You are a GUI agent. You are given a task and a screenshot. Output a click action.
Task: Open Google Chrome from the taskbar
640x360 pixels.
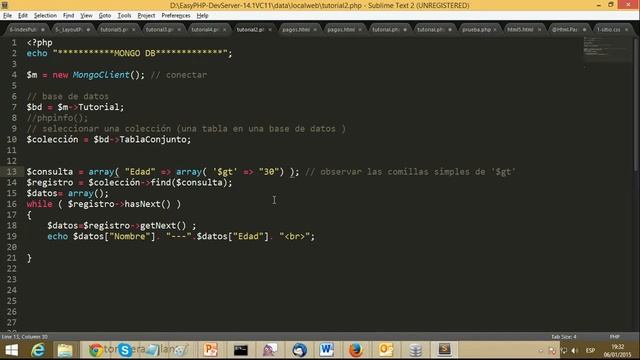(96, 350)
